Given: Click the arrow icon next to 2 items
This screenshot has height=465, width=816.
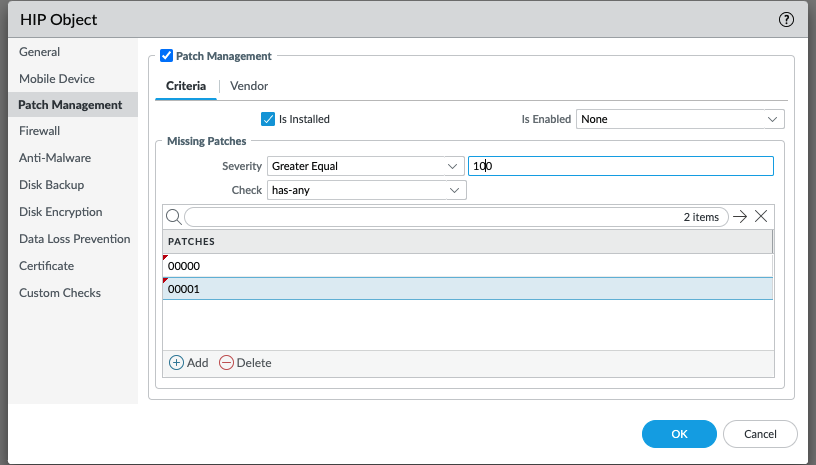Looking at the screenshot, I should (740, 217).
